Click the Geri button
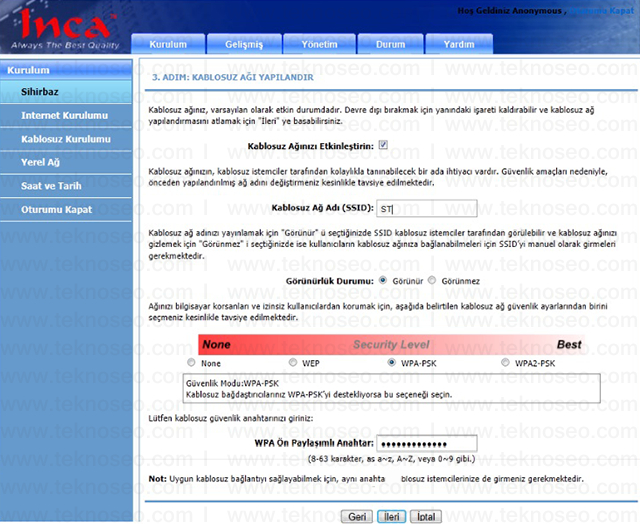The height and width of the screenshot is (524, 640). point(357,517)
